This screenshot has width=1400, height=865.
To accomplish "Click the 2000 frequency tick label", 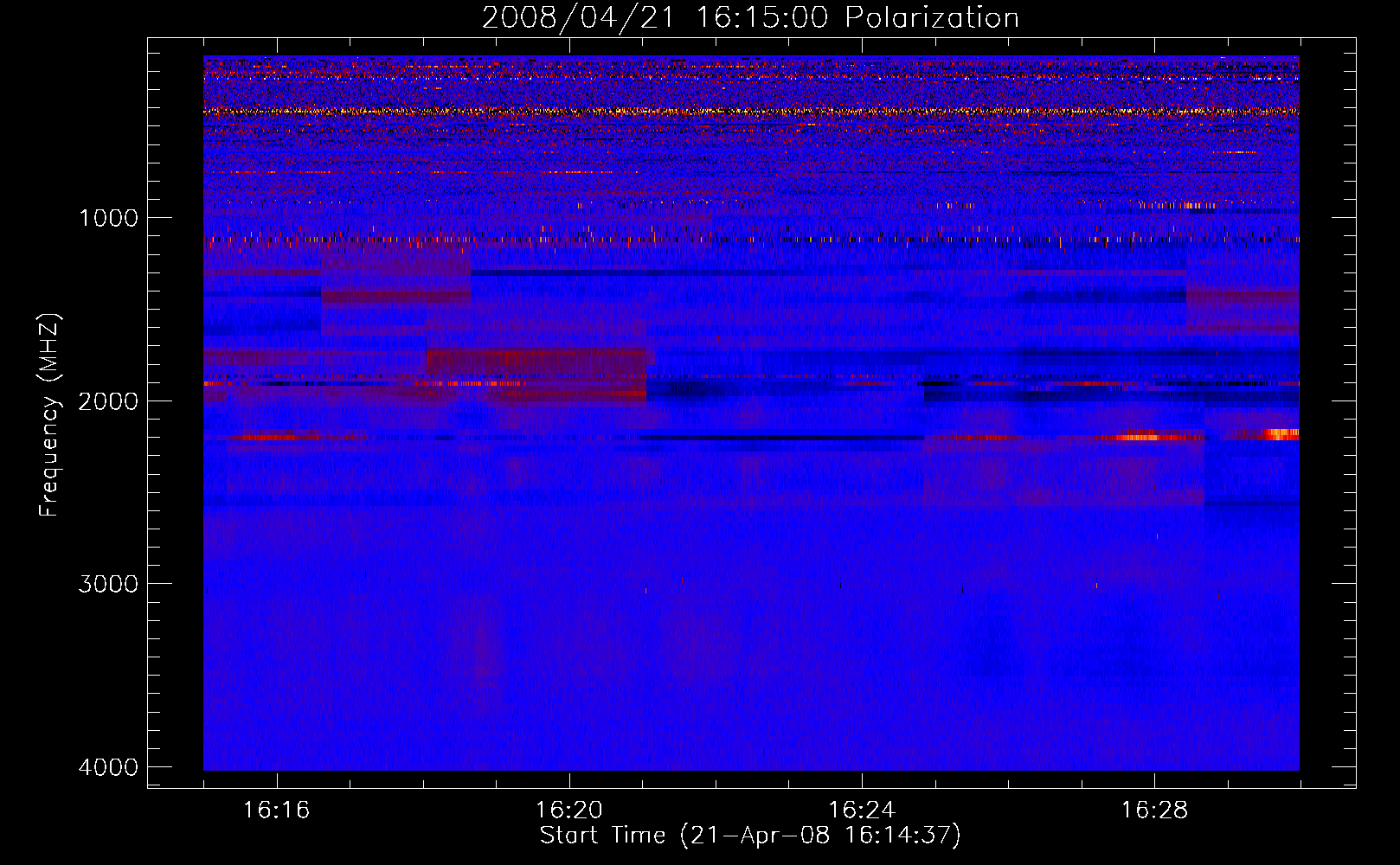I will (108, 401).
